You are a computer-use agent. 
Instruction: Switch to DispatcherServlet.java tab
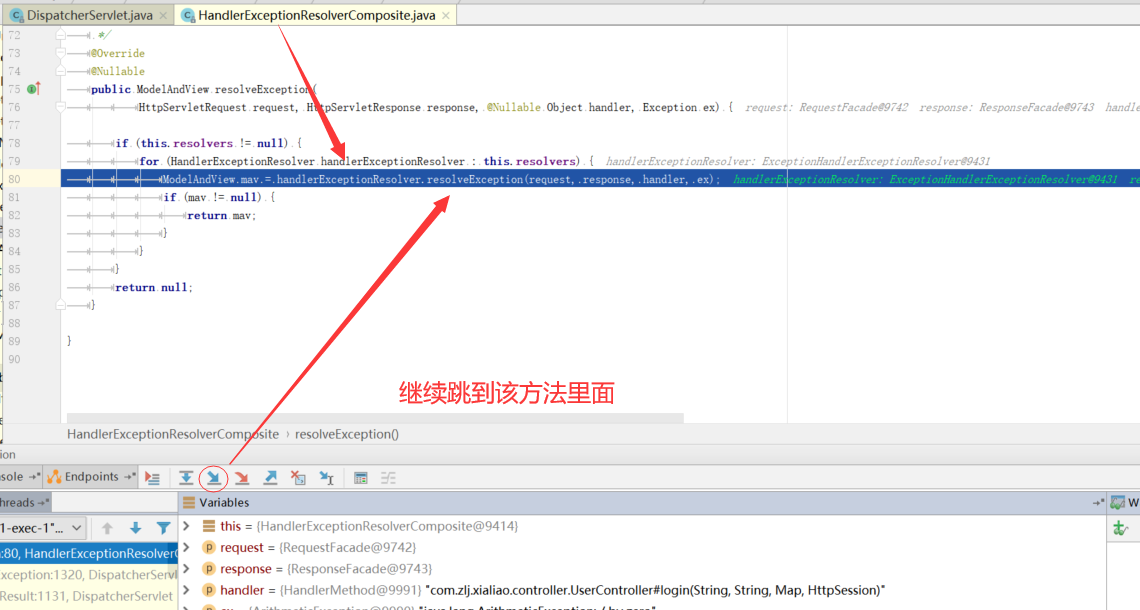tap(89, 15)
